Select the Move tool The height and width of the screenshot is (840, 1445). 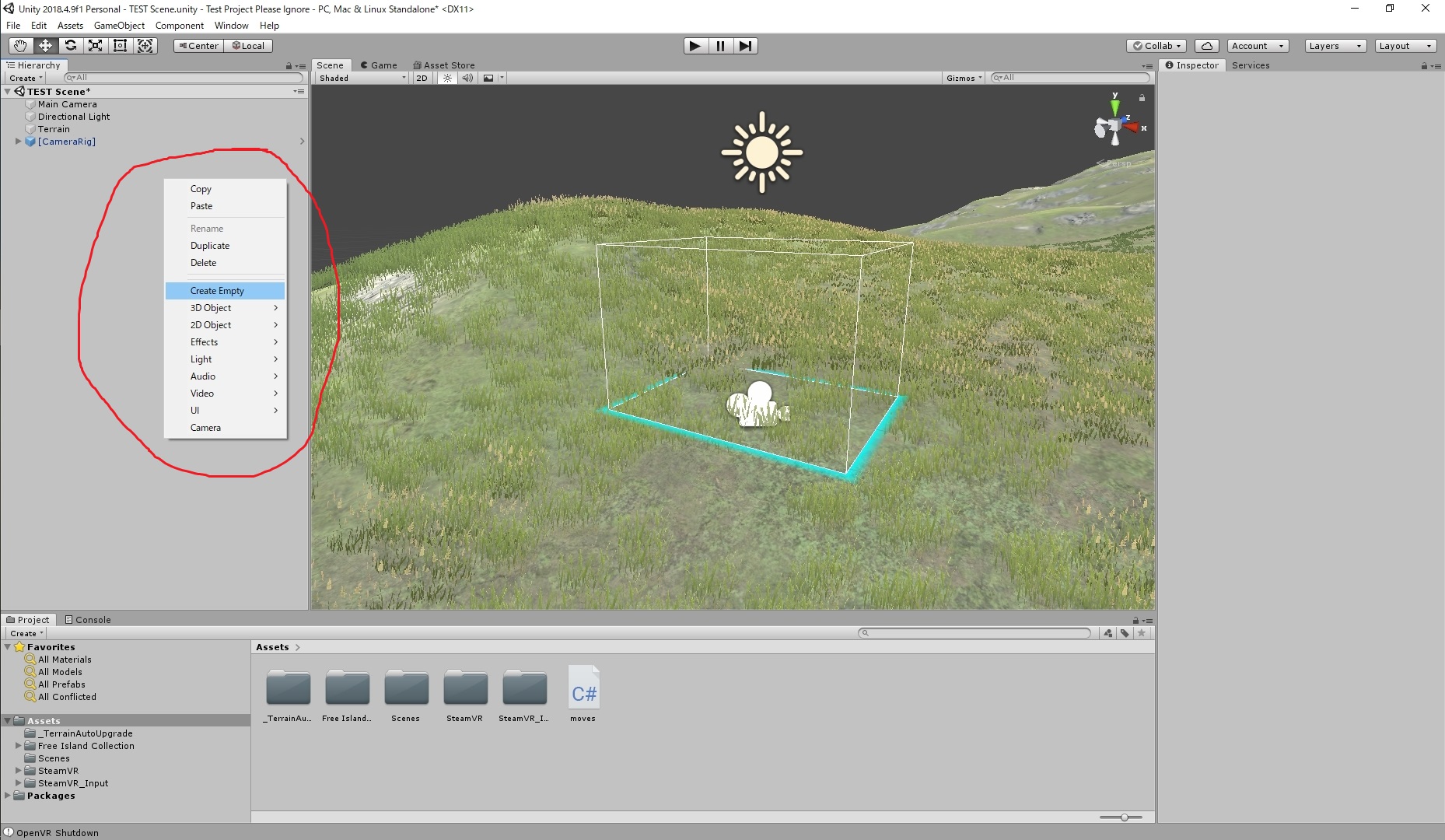coord(45,45)
